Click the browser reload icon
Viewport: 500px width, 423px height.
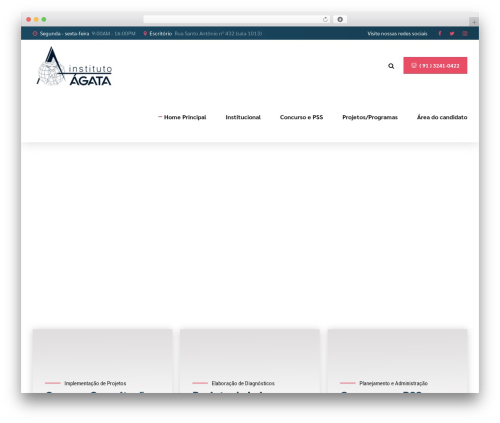(325, 19)
